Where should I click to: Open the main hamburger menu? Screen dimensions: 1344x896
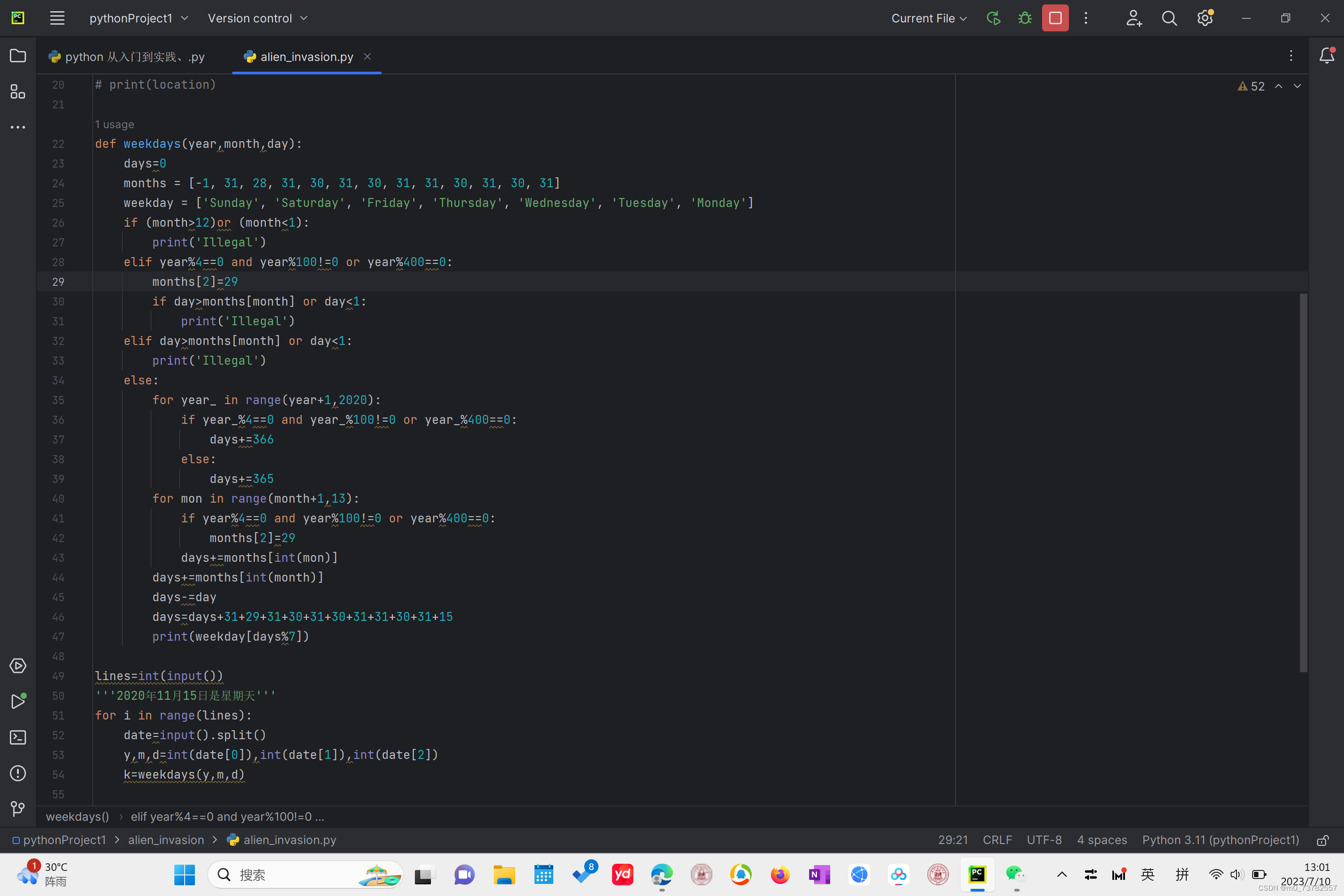(57, 18)
